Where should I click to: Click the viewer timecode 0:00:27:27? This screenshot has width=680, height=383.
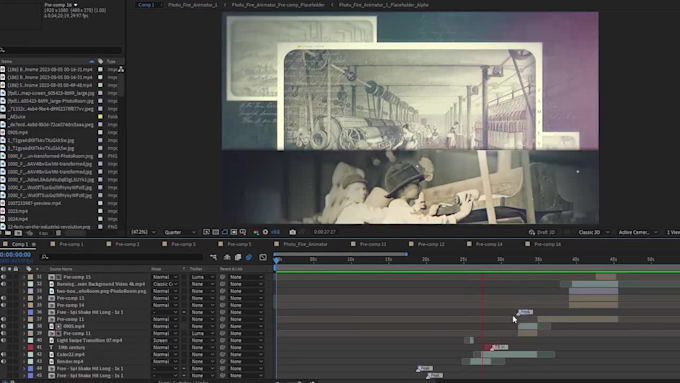coord(325,232)
